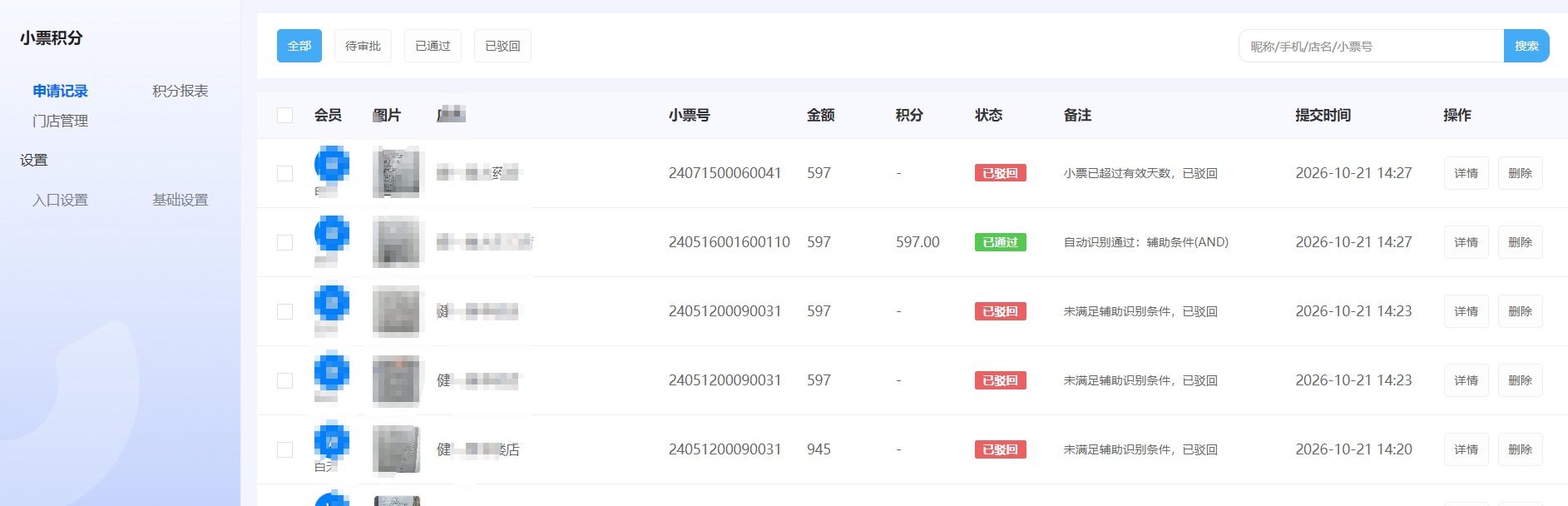The image size is (1568, 506).
Task: Show the 已驳回 filter tab
Action: coord(502,46)
